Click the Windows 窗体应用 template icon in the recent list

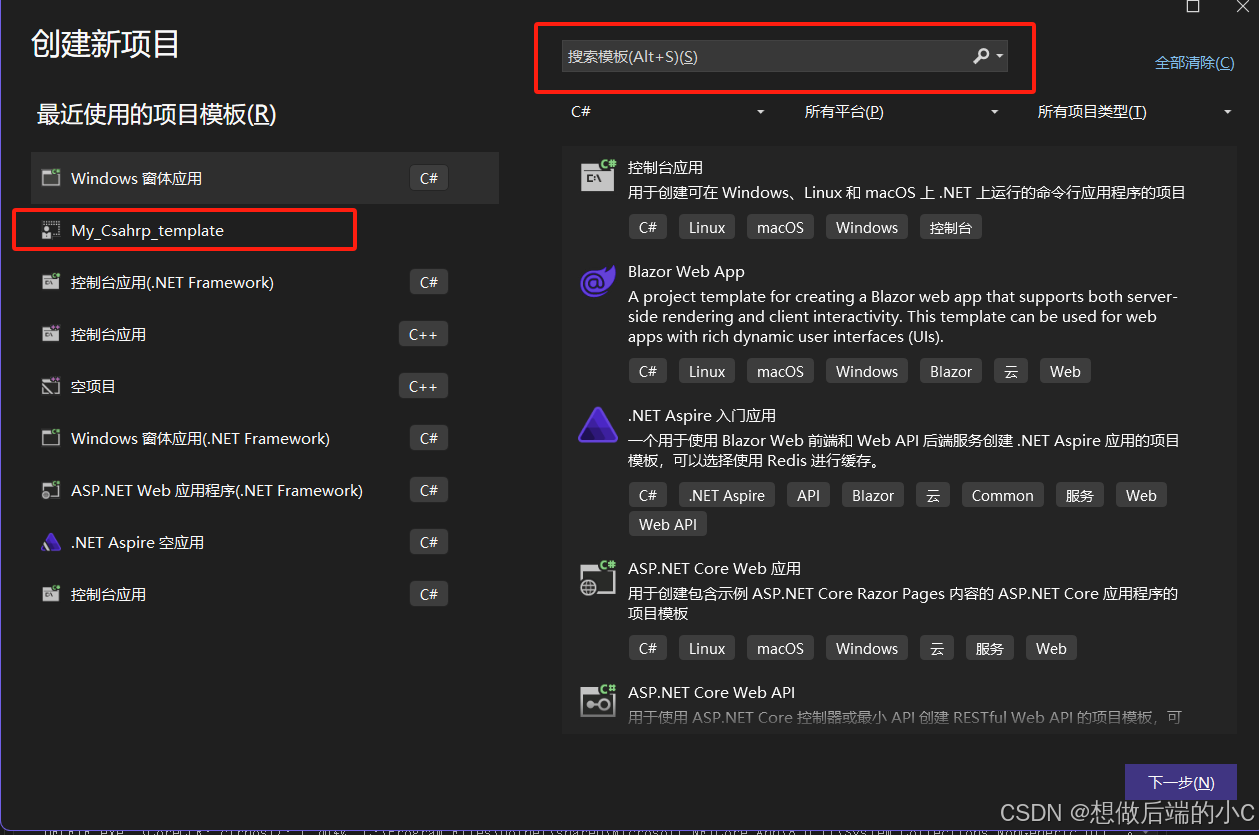[51, 178]
